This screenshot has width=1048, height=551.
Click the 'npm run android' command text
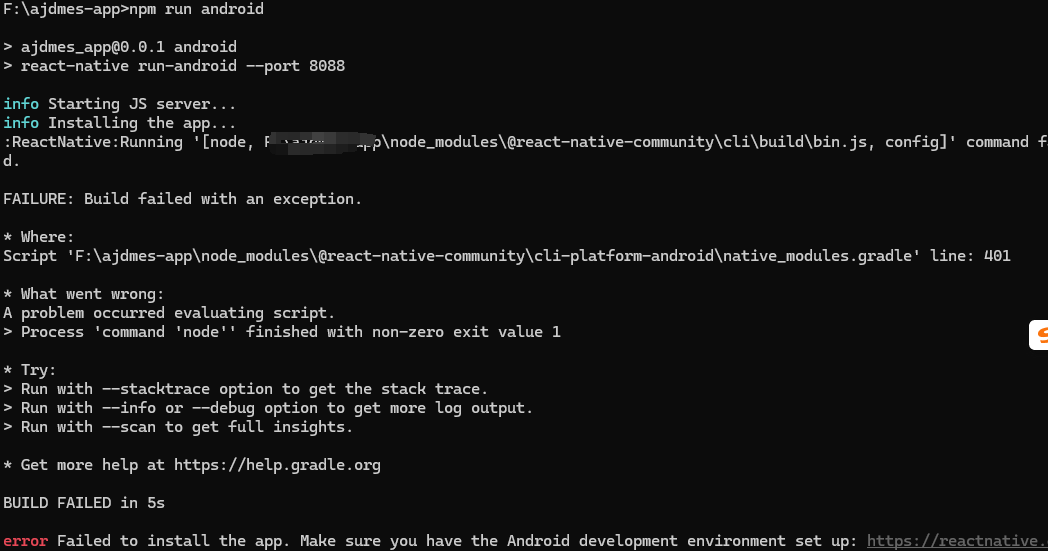click(x=196, y=9)
